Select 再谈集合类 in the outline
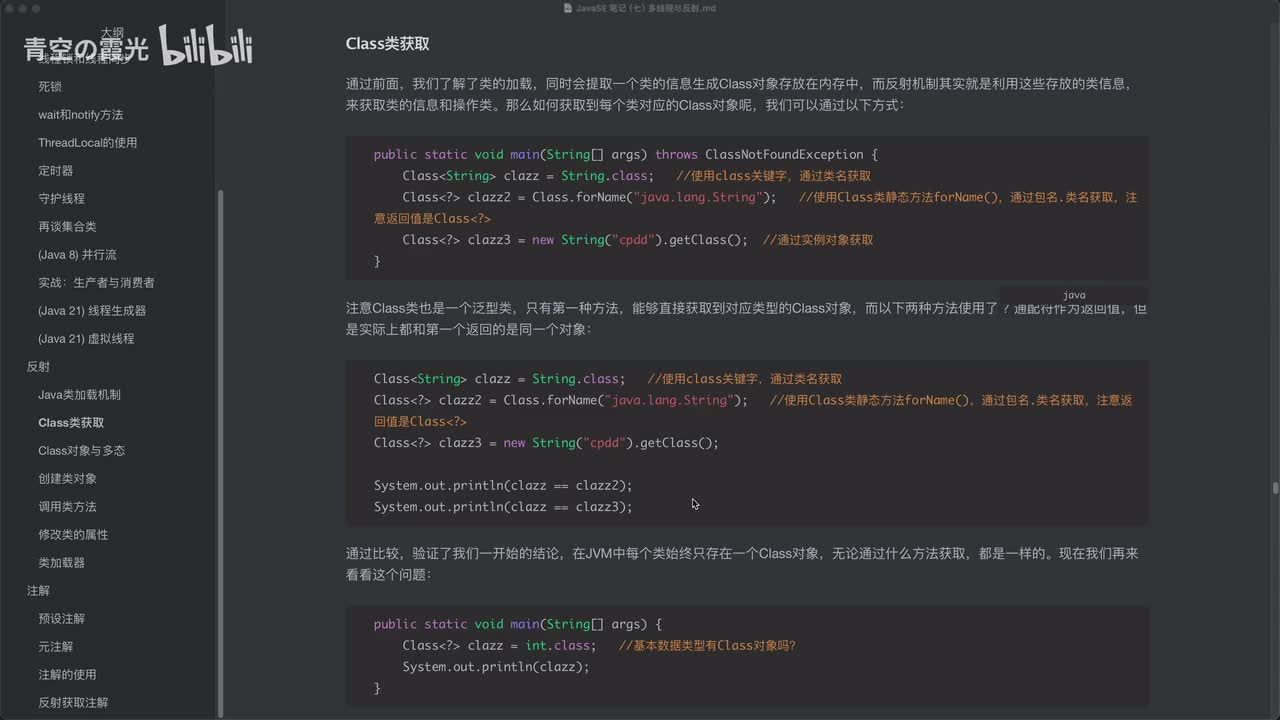This screenshot has height=720, width=1280. (x=68, y=227)
